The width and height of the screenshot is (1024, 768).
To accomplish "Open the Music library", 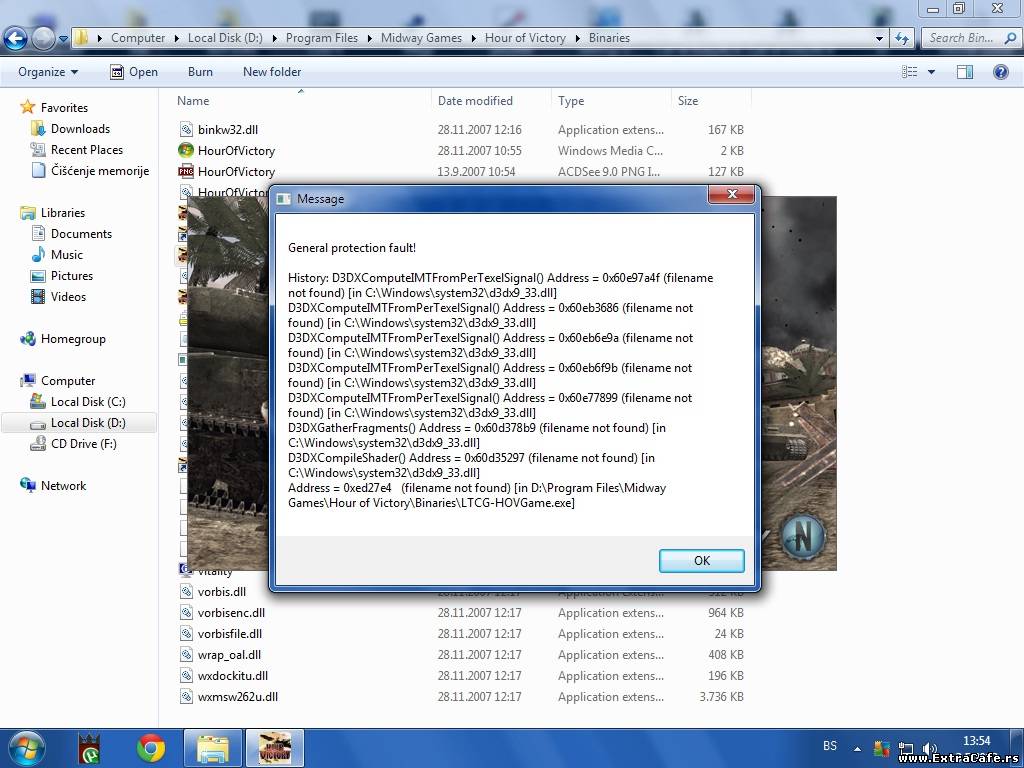I will (x=67, y=255).
